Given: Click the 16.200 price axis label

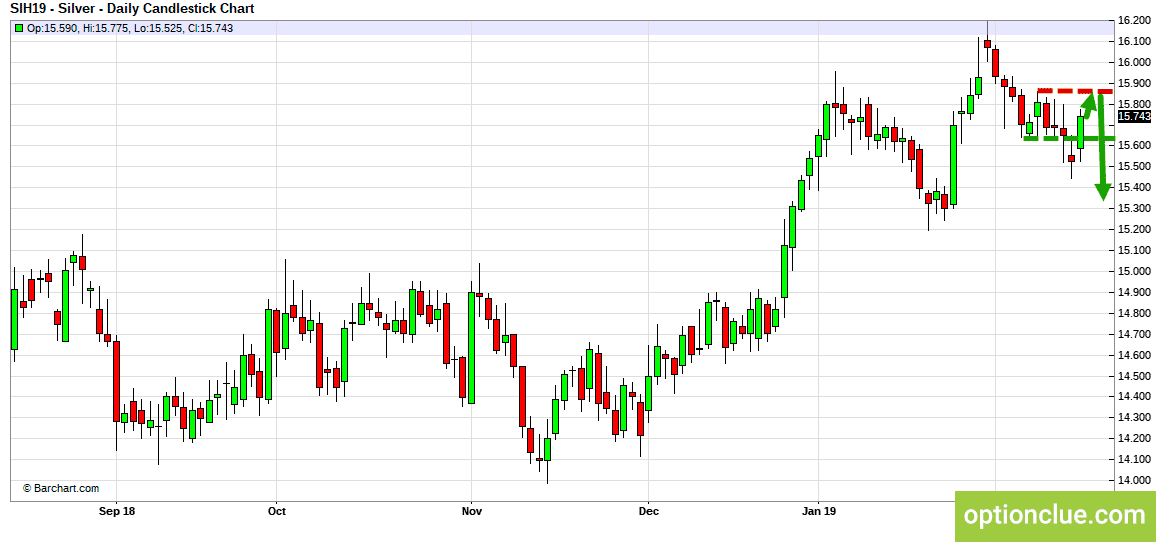Looking at the screenshot, I should pos(1135,21).
